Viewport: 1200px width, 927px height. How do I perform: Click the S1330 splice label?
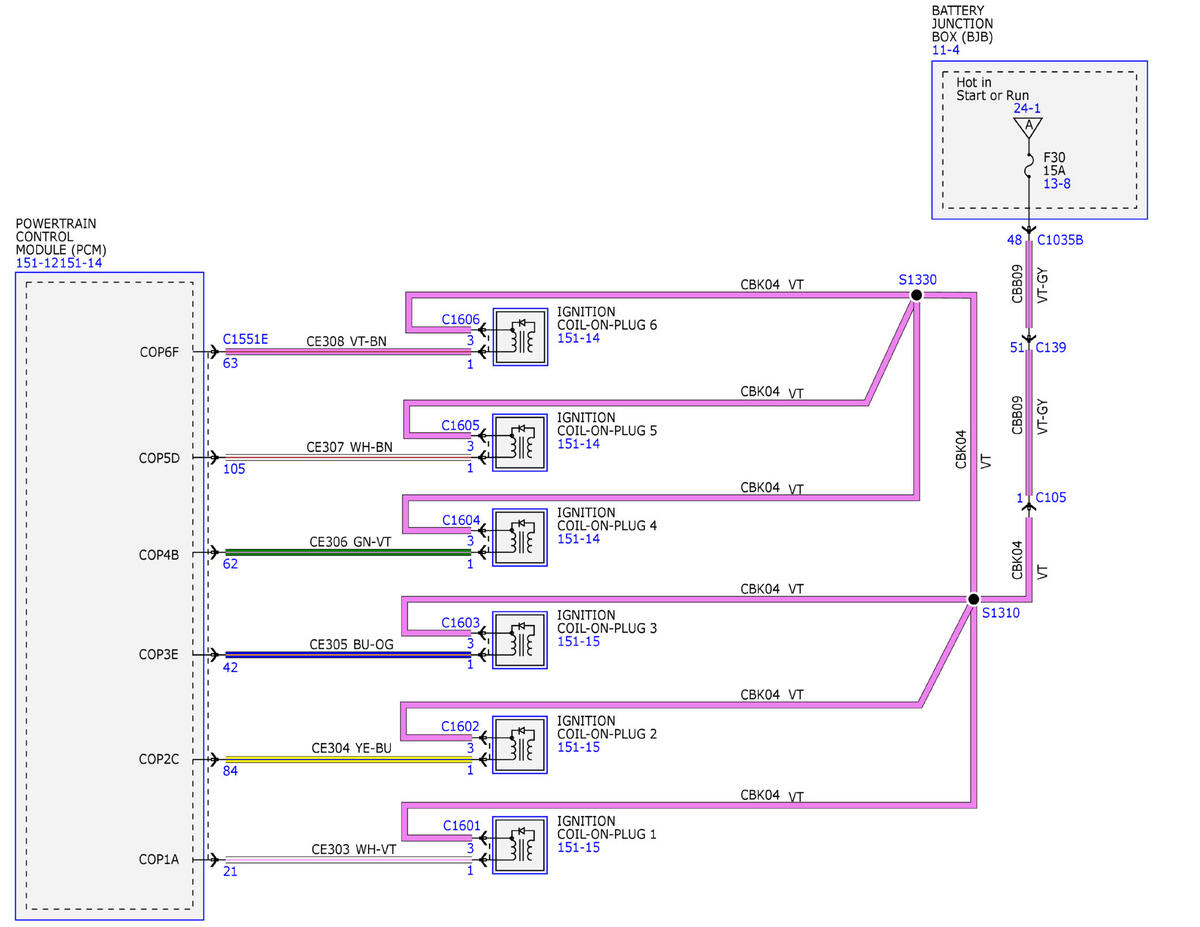(917, 280)
